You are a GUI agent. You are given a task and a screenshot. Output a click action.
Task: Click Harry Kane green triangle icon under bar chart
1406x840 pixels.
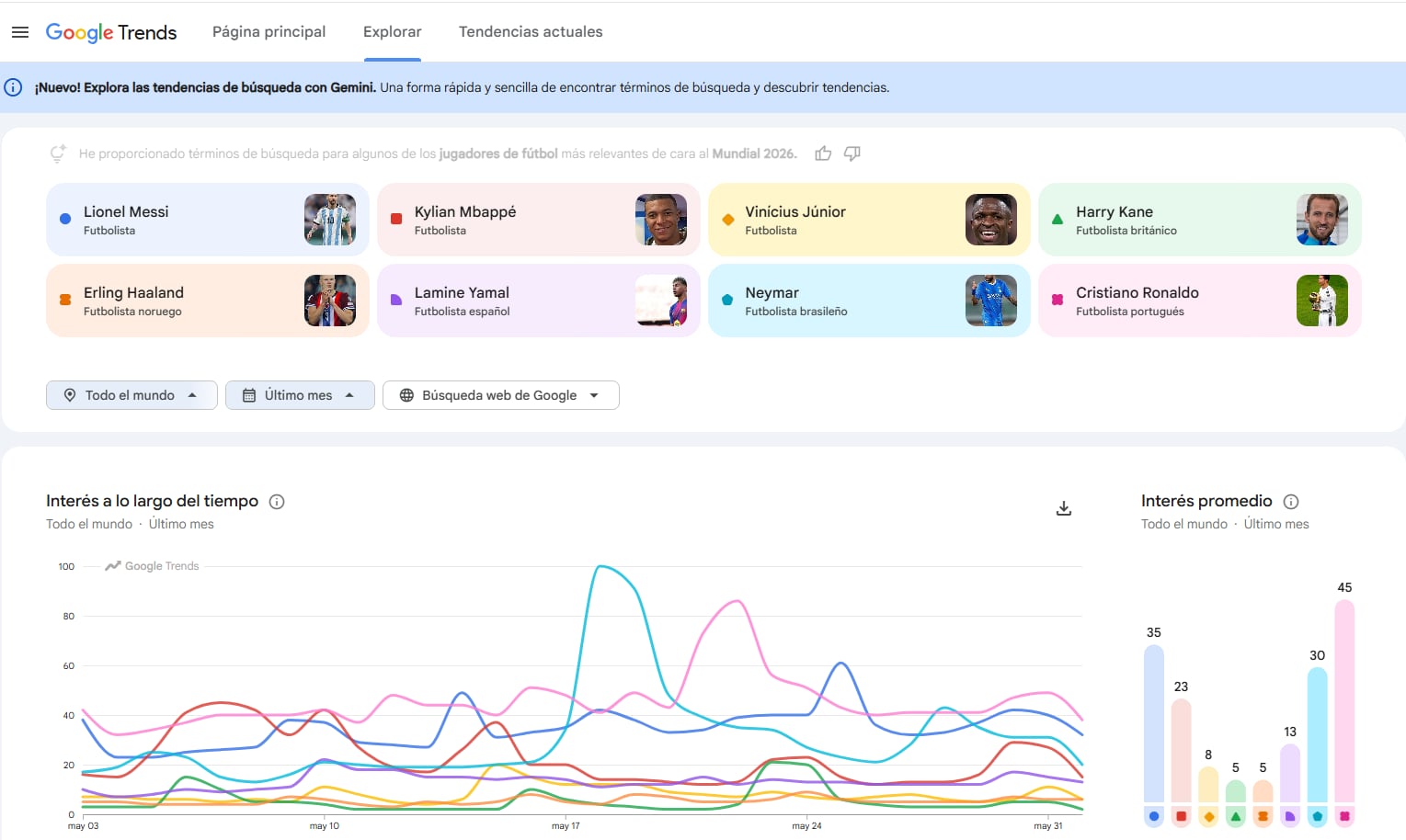(x=1236, y=816)
